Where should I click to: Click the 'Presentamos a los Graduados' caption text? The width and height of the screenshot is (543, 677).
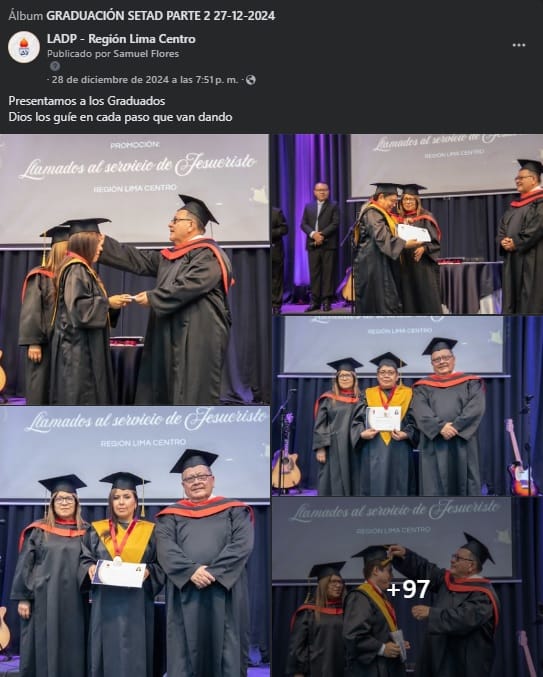(87, 101)
